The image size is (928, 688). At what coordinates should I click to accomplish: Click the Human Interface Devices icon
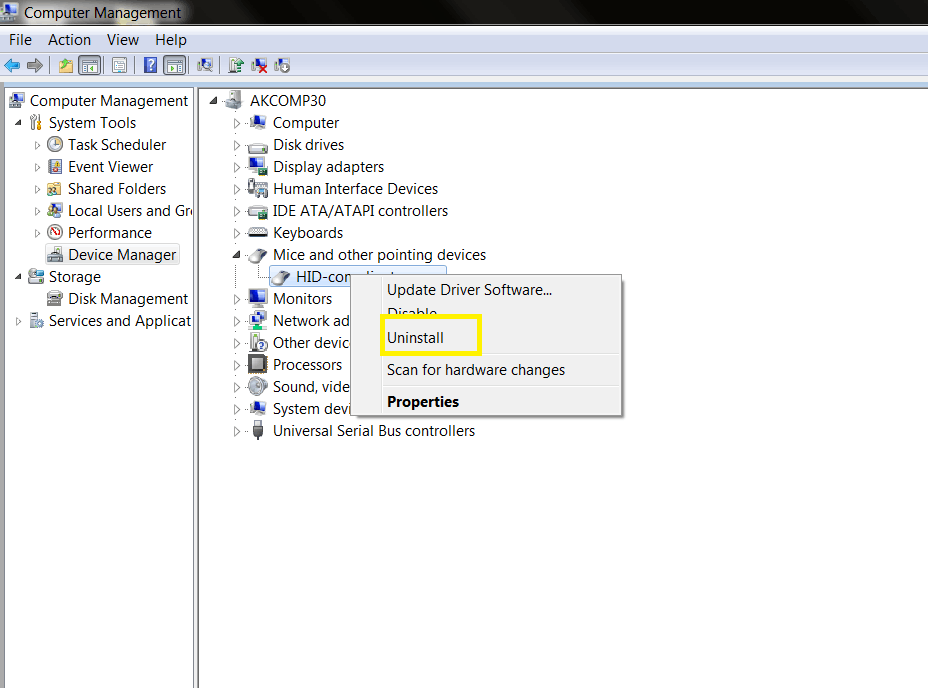[258, 188]
